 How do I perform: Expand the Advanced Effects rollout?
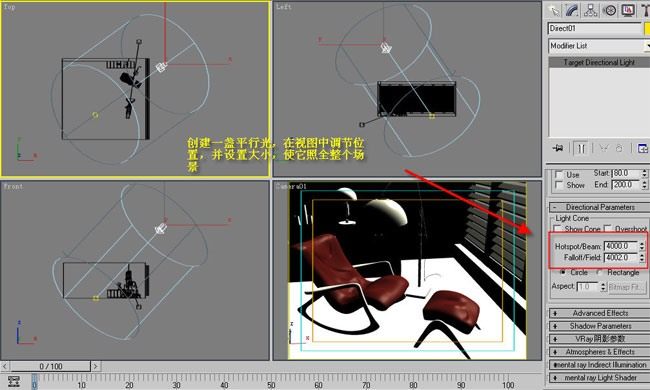point(599,313)
